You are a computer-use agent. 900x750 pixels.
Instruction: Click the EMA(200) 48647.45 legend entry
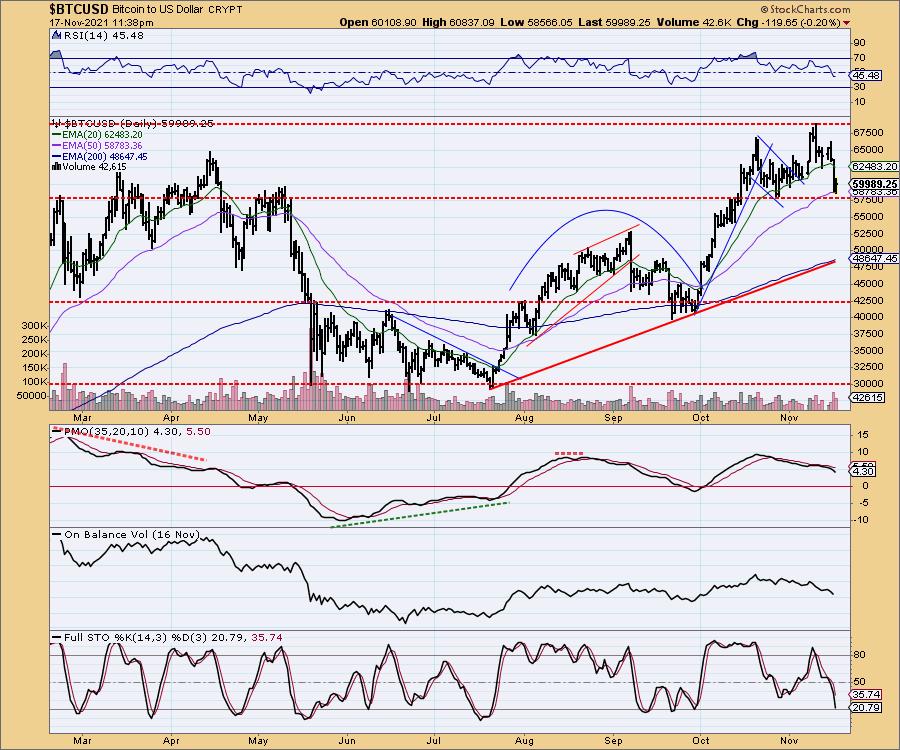tap(104, 156)
